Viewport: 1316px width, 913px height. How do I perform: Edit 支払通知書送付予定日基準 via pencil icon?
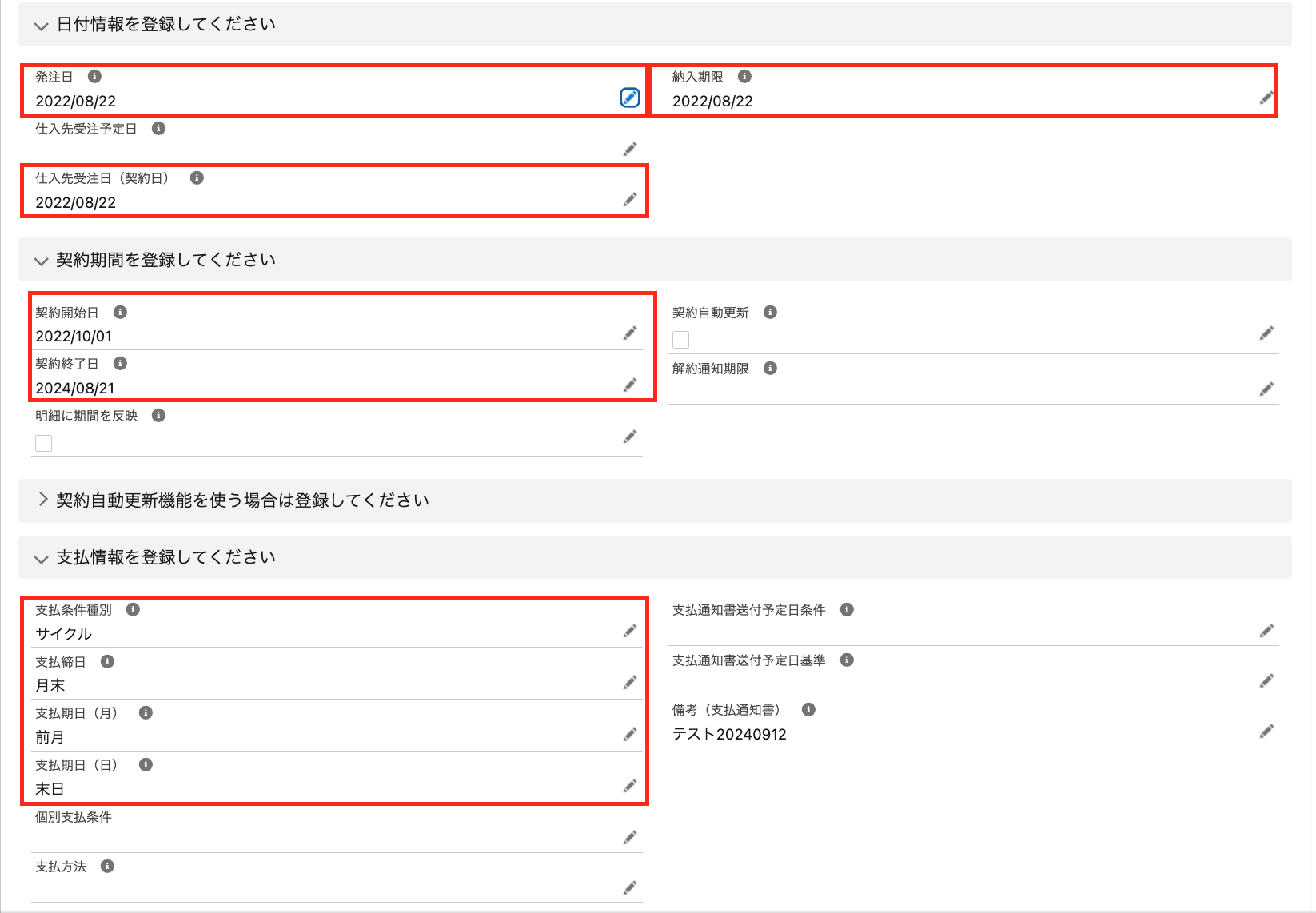click(1266, 680)
